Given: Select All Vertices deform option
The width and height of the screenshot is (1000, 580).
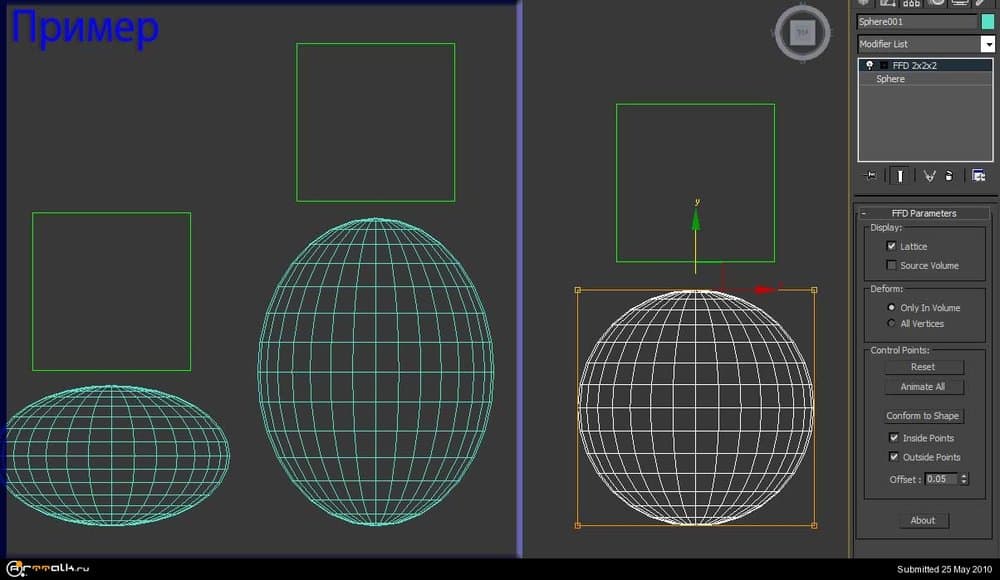Looking at the screenshot, I should pyautogui.click(x=891, y=323).
